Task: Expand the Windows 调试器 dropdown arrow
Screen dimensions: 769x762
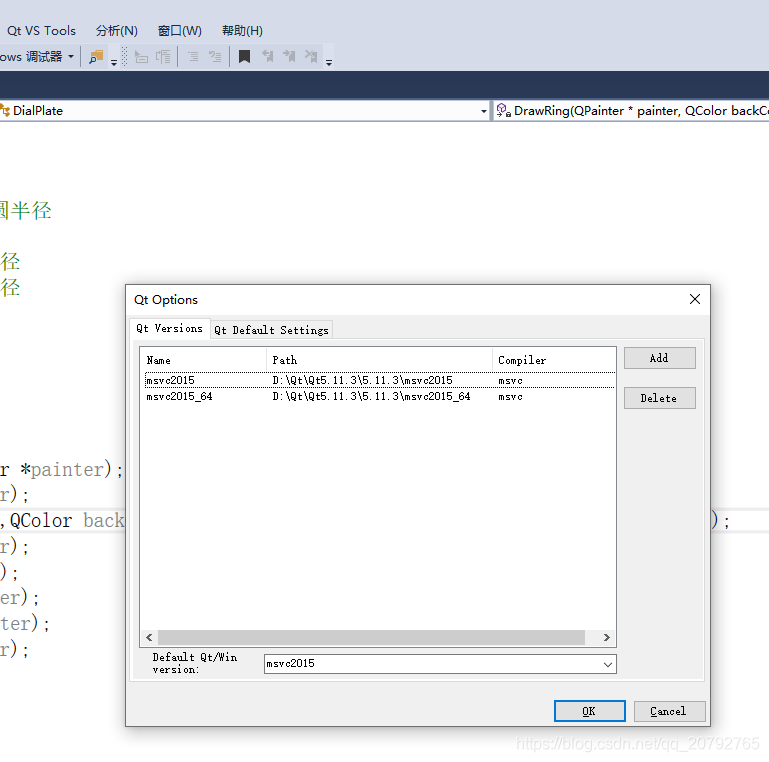Action: 71,57
